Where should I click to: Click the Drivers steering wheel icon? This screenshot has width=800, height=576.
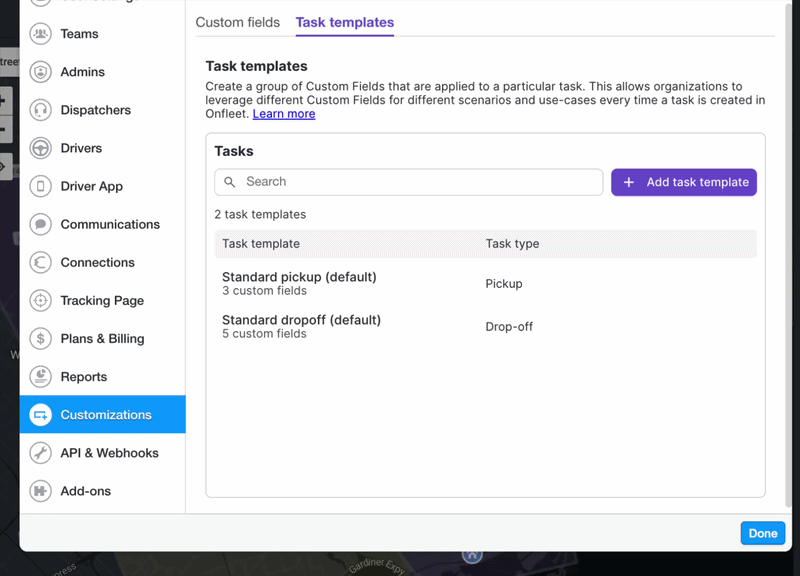(40, 148)
